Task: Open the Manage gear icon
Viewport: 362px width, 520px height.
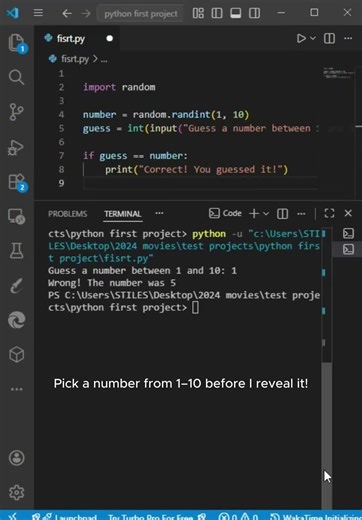Action: (x=16, y=492)
